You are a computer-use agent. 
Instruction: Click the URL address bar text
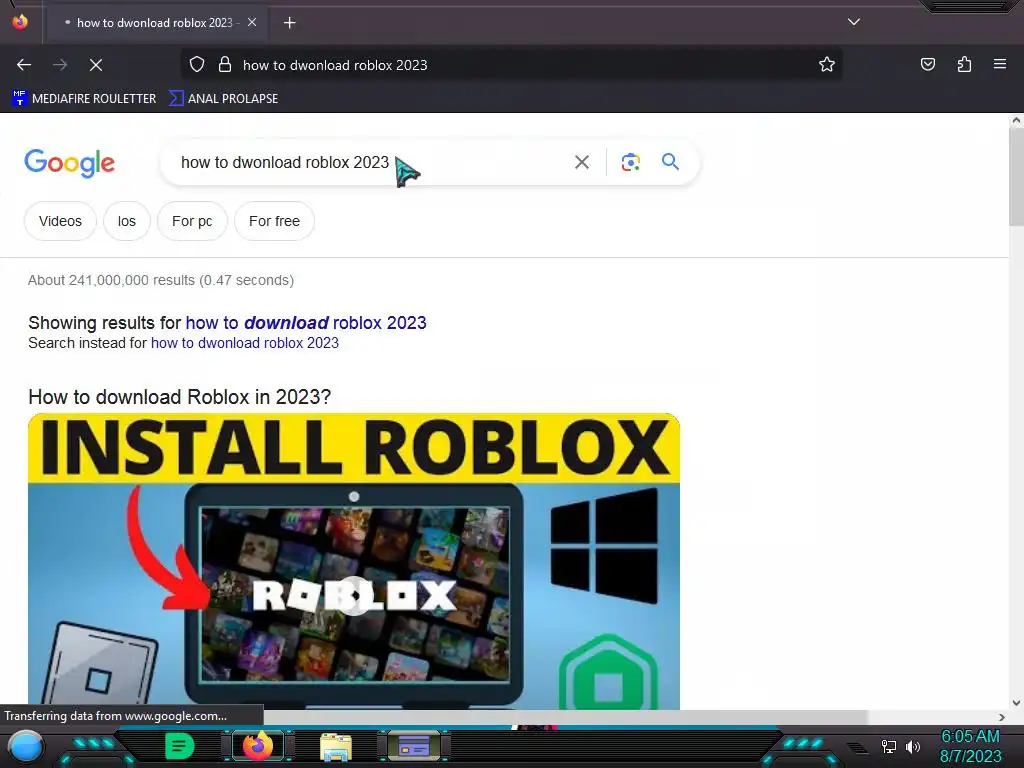click(x=335, y=65)
